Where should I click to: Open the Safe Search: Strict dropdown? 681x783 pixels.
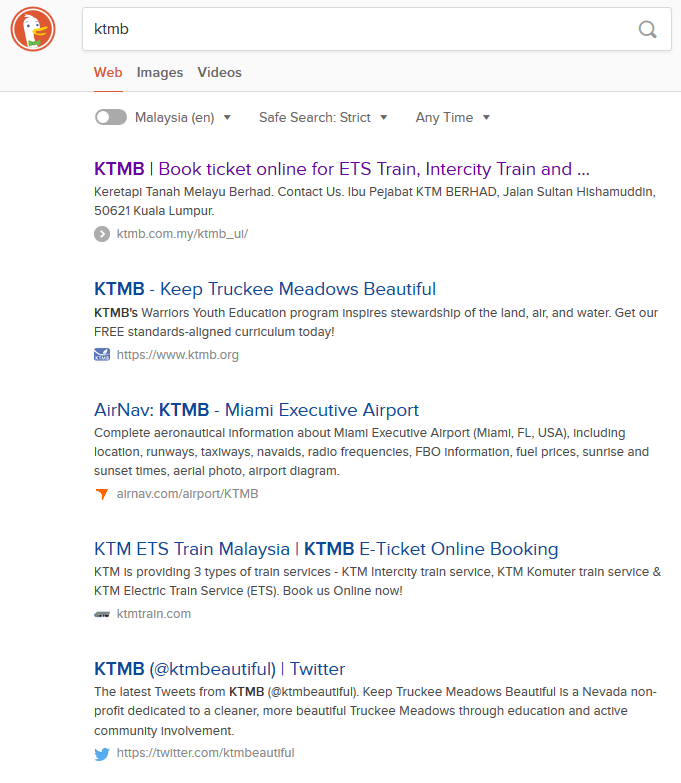click(323, 117)
